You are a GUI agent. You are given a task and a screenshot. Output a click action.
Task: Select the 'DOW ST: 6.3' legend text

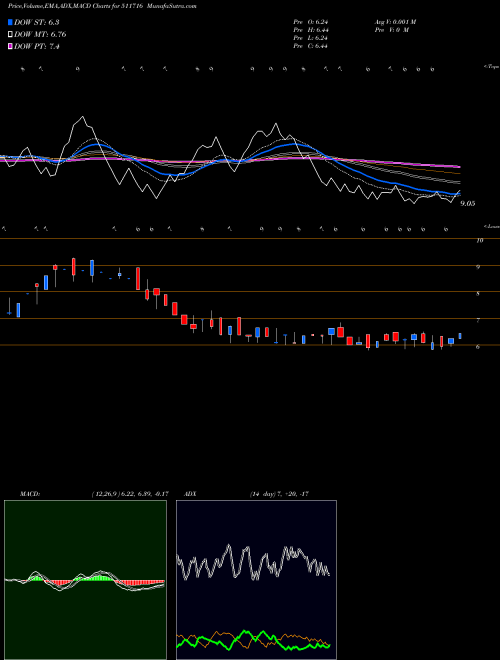[37, 23]
